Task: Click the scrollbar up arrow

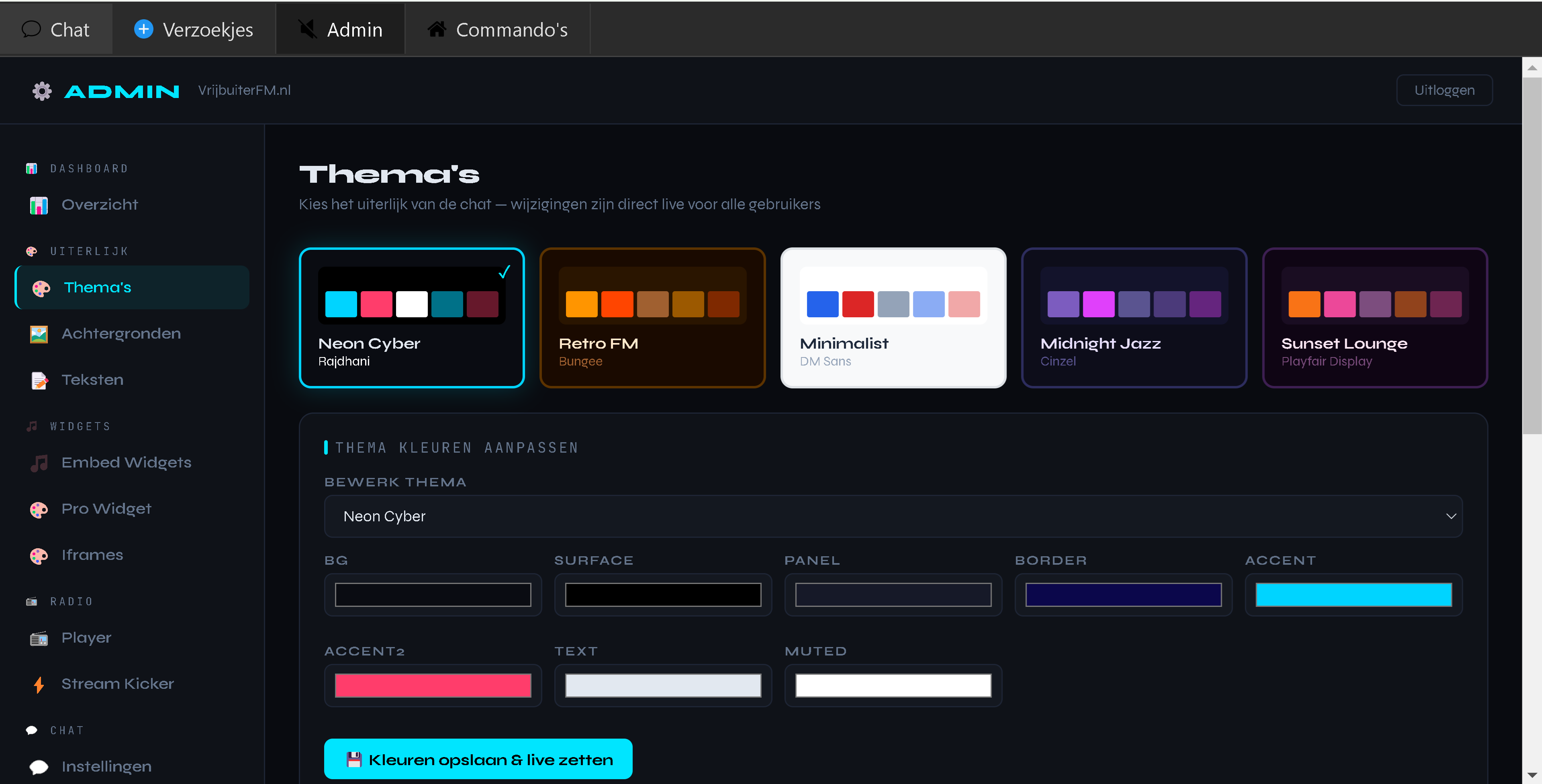Action: [1532, 67]
